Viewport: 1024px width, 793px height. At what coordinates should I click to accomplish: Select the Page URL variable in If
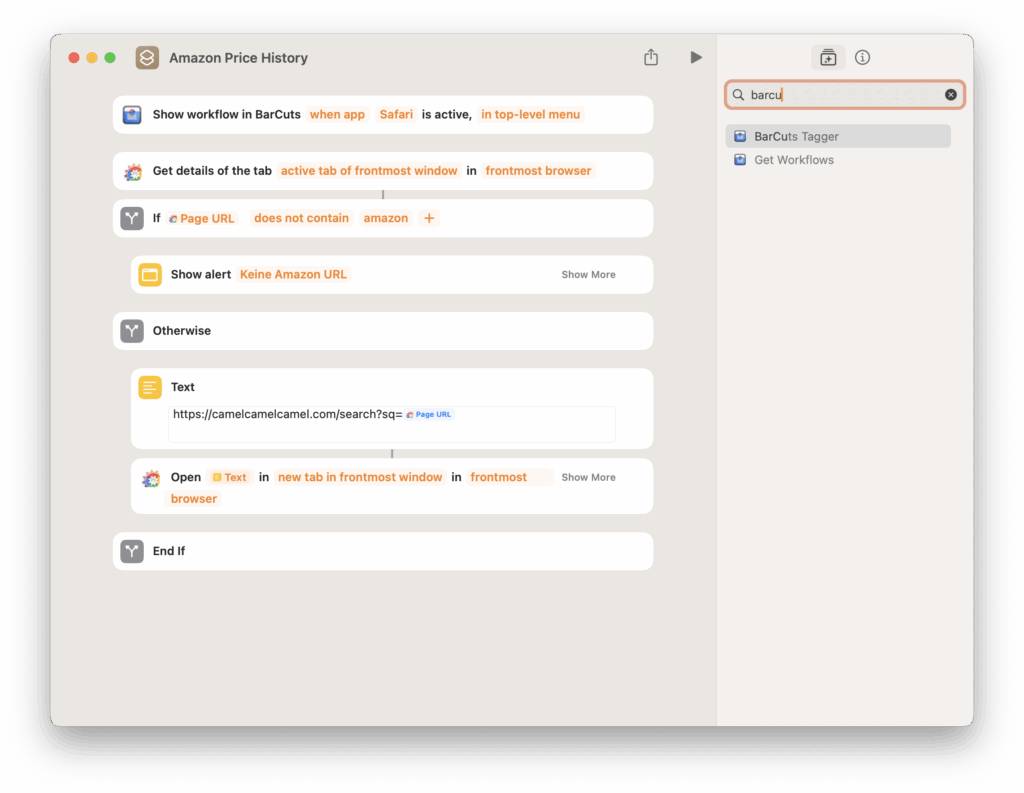[x=201, y=218]
